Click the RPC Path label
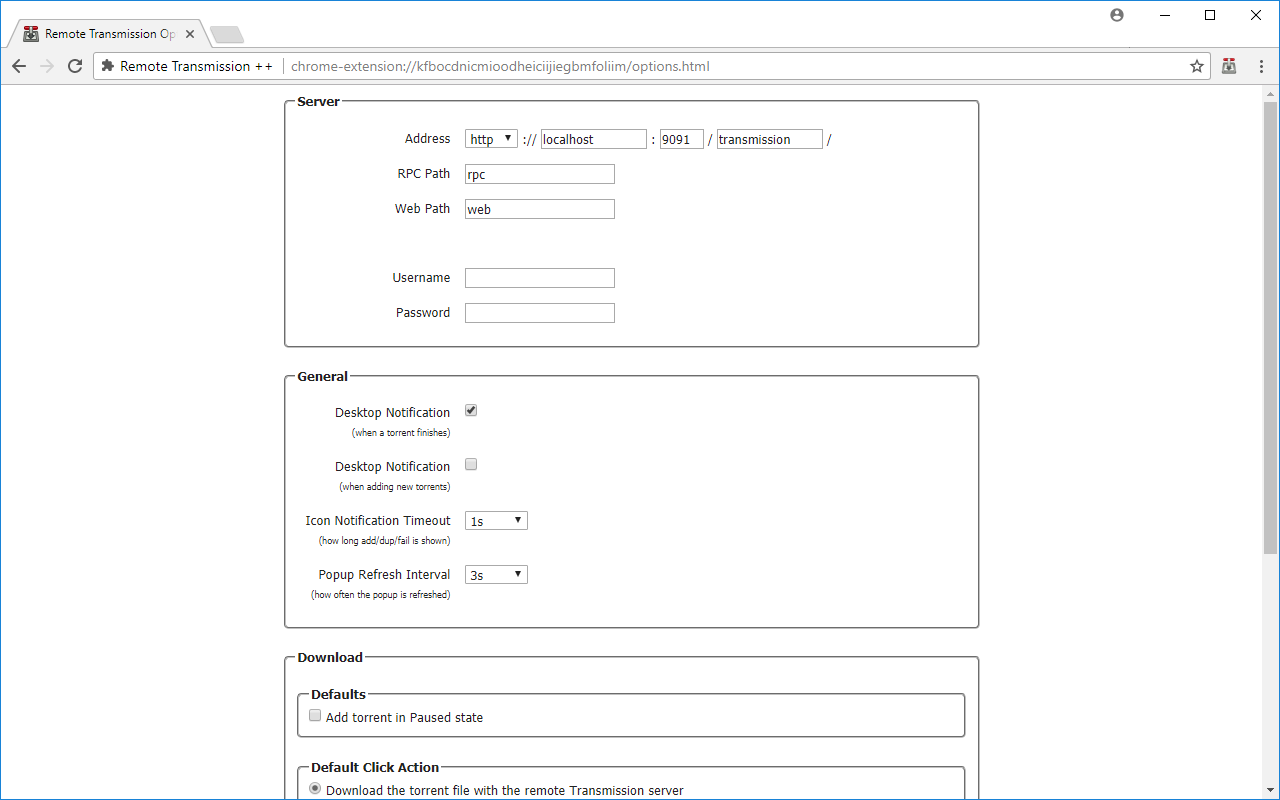The width and height of the screenshot is (1280, 800). pyautogui.click(x=424, y=174)
